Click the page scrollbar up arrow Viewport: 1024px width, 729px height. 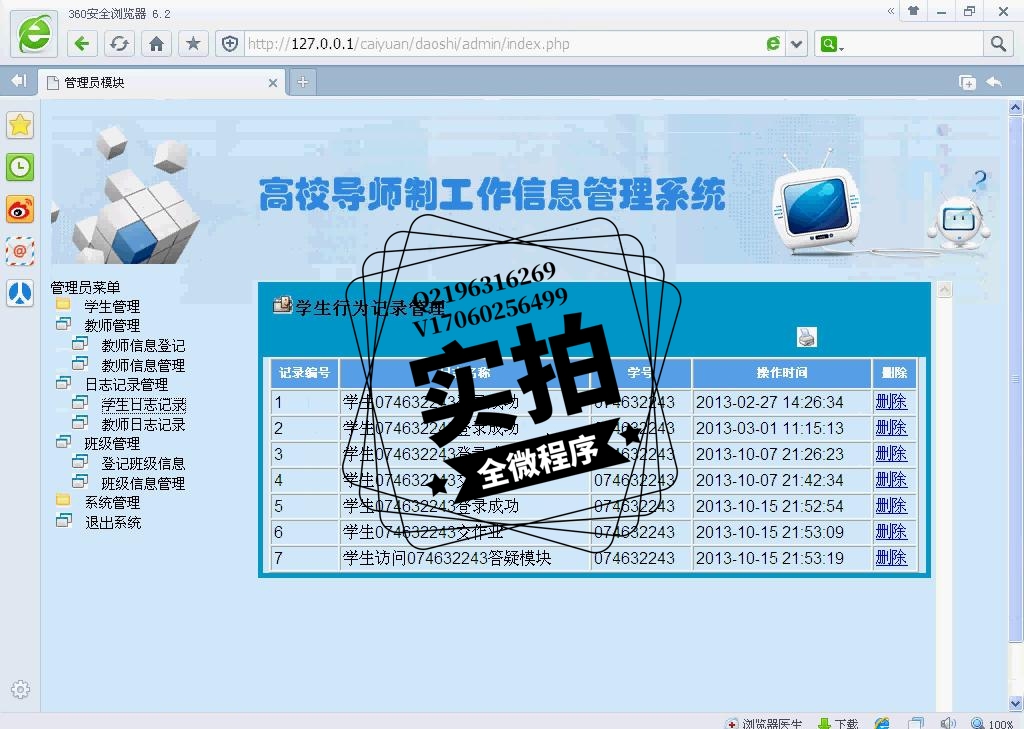[1016, 108]
